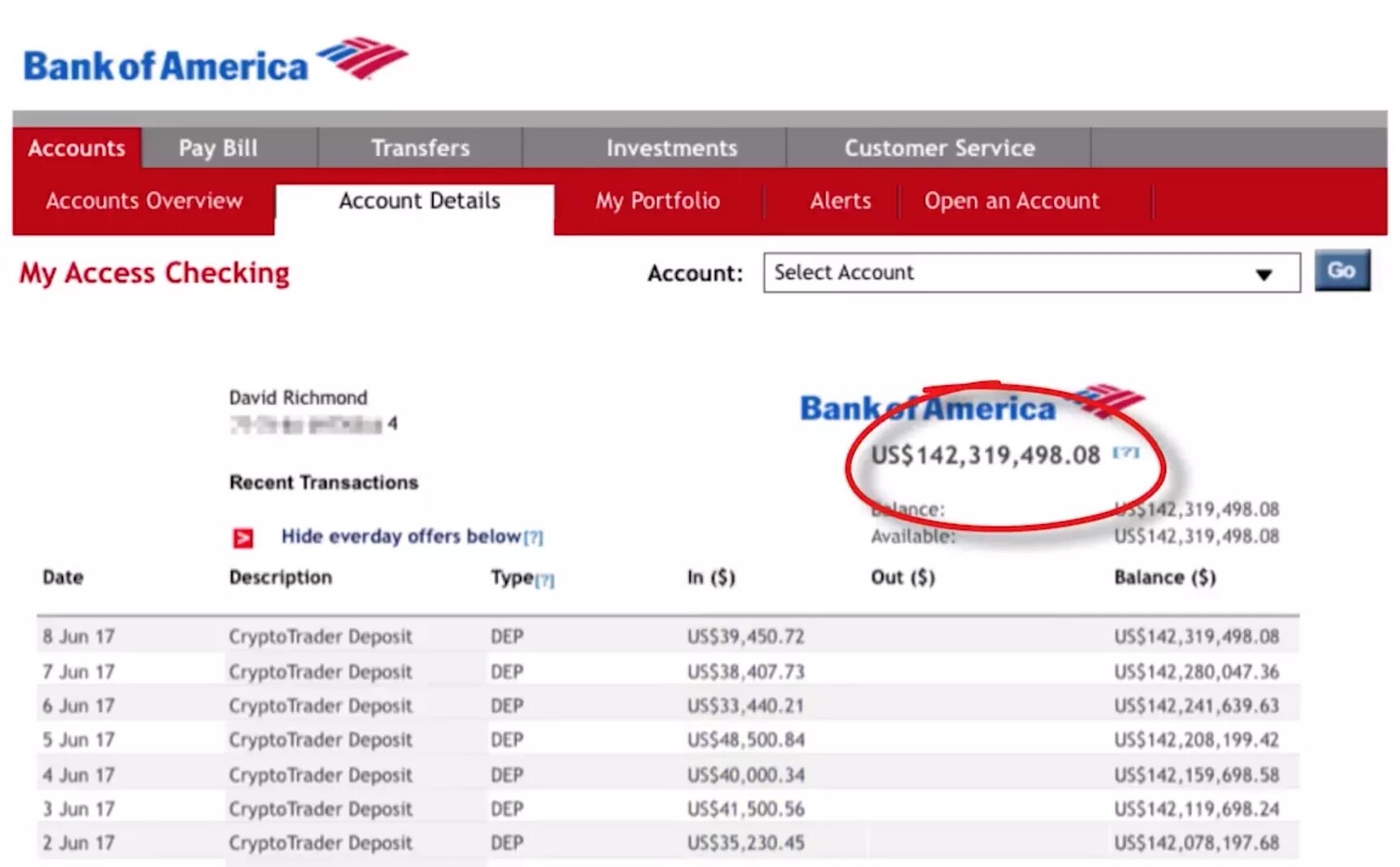The height and width of the screenshot is (867, 1400).
Task: Click the help icon next to the large balance
Action: tap(1126, 452)
